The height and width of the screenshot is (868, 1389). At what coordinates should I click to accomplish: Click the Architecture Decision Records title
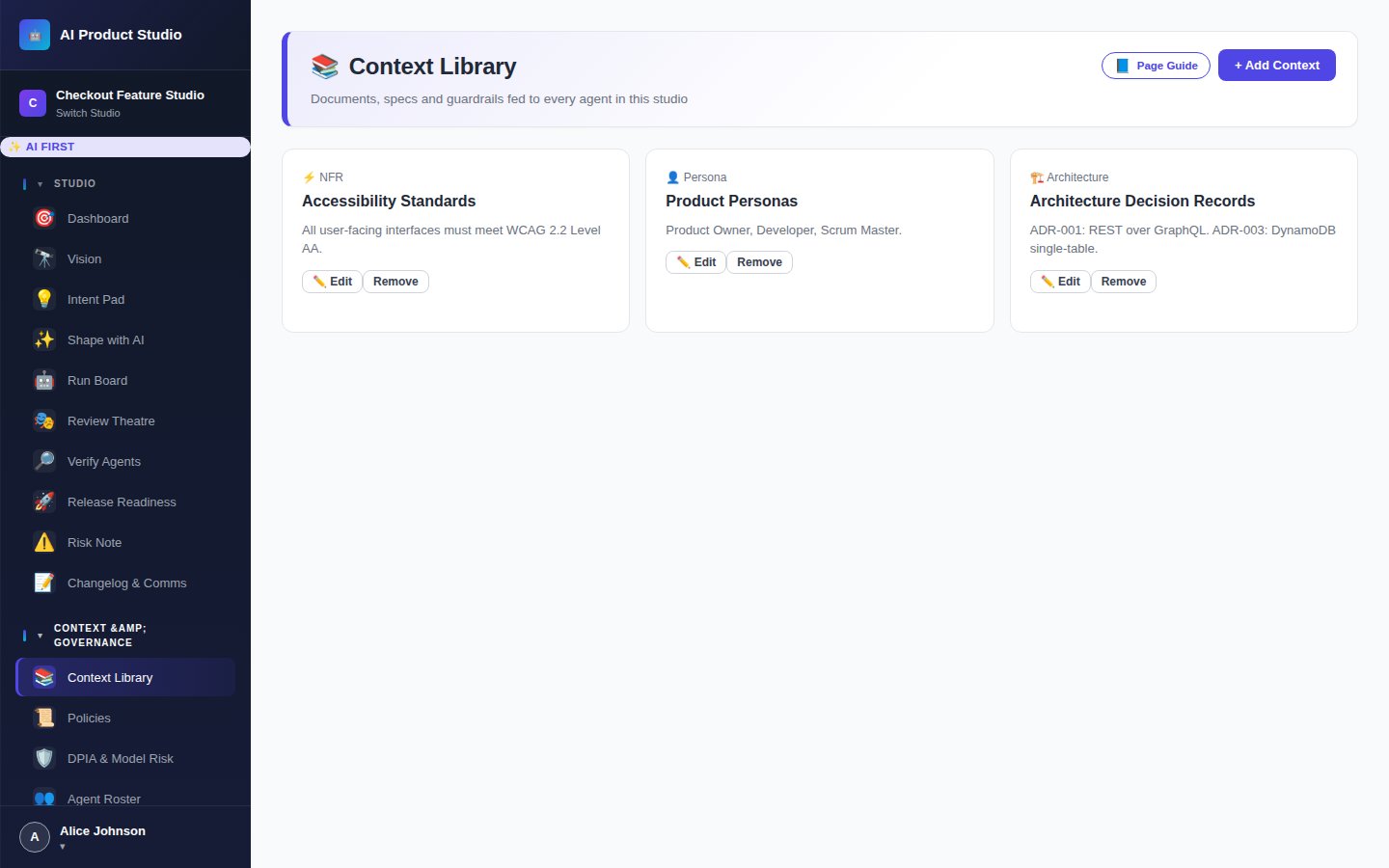pos(1142,201)
